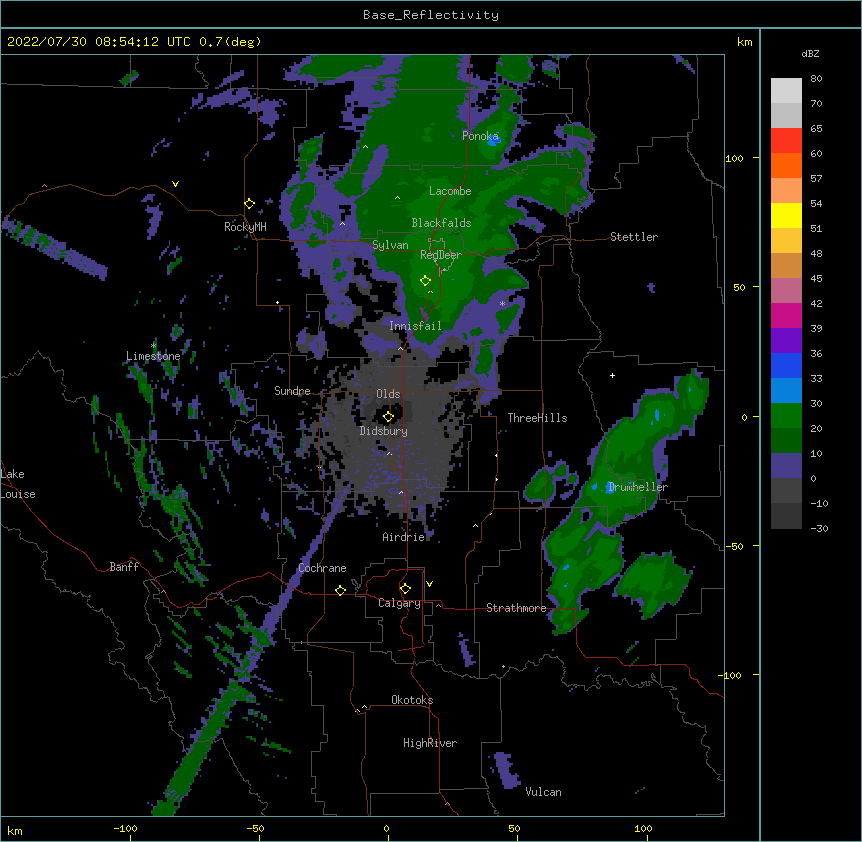The width and height of the screenshot is (862, 842).
Task: Click the Blackfalds city label
Action: click(x=441, y=223)
